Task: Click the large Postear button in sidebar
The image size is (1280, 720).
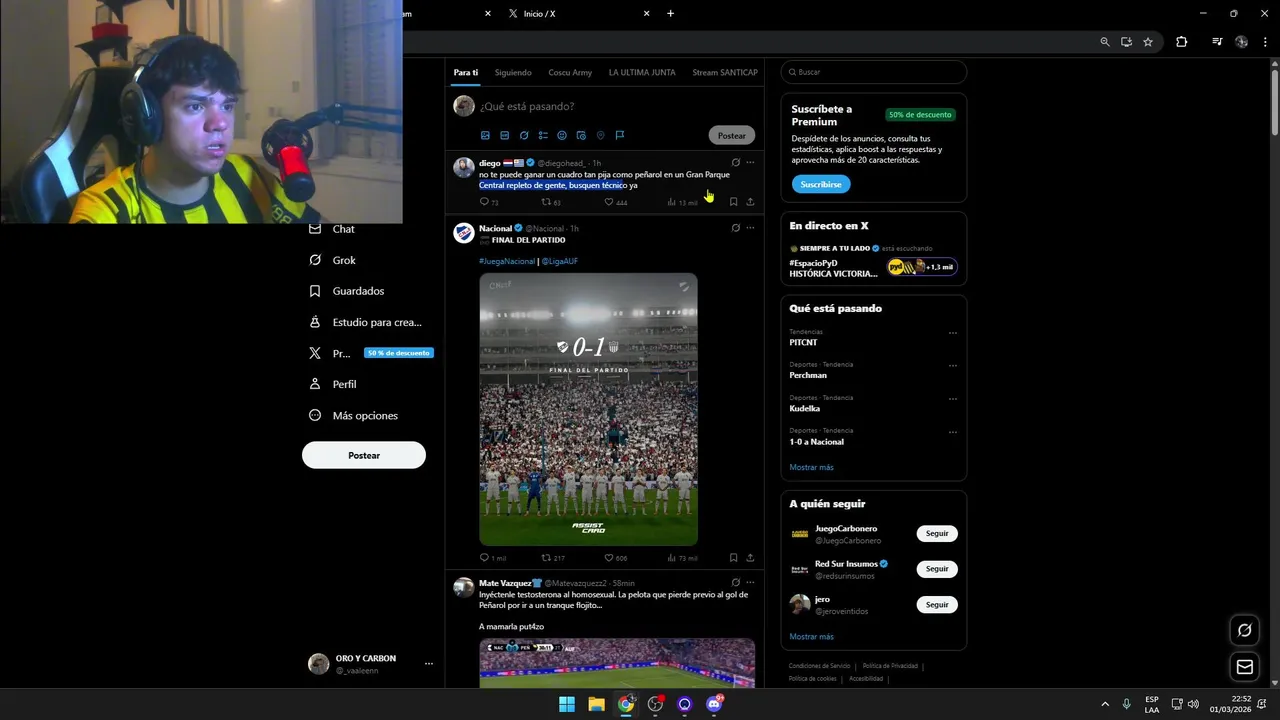Action: point(364,455)
